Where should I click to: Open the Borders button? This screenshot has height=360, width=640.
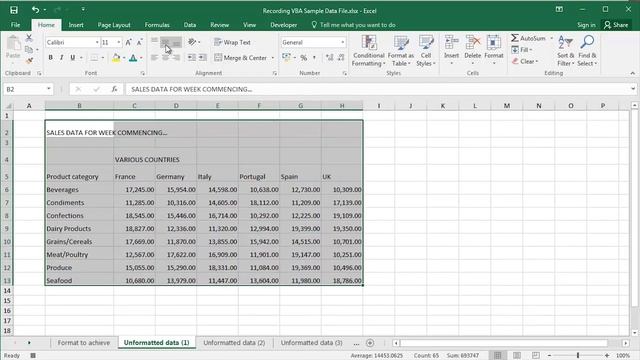coord(94,58)
